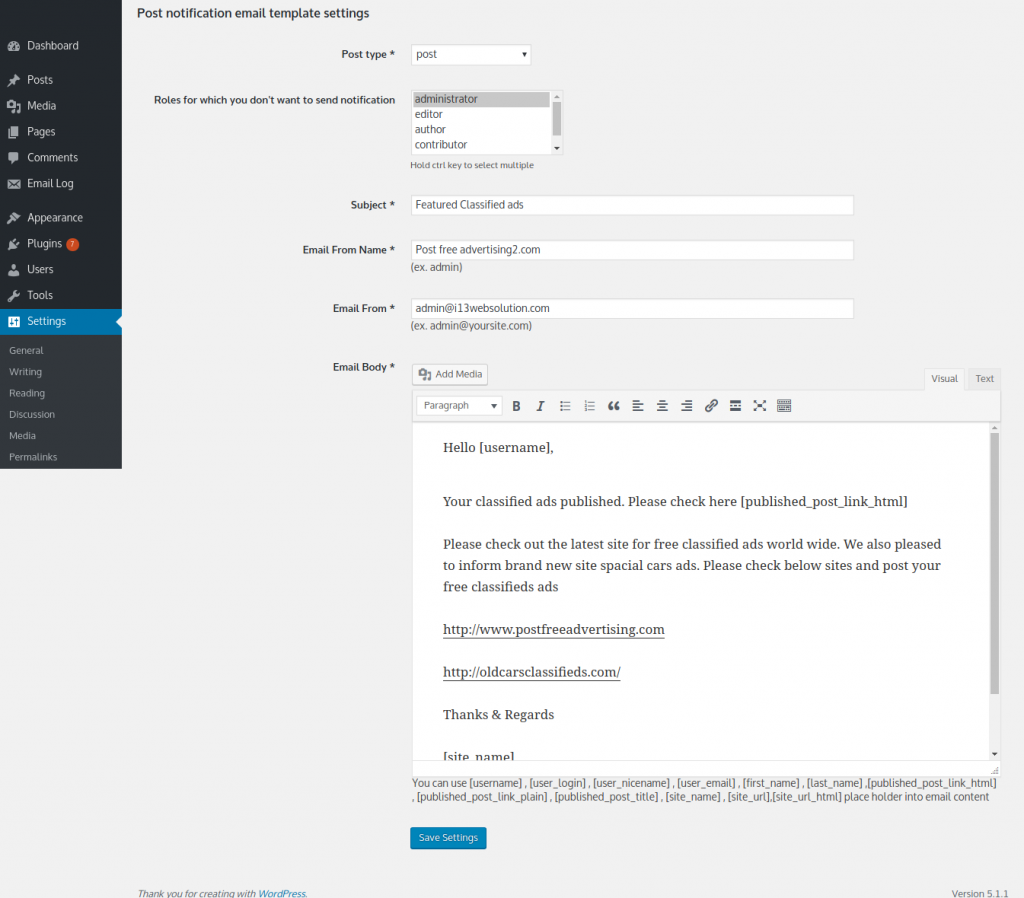The image size is (1024, 898).
Task: Click the Subject input field
Action: [x=632, y=205]
